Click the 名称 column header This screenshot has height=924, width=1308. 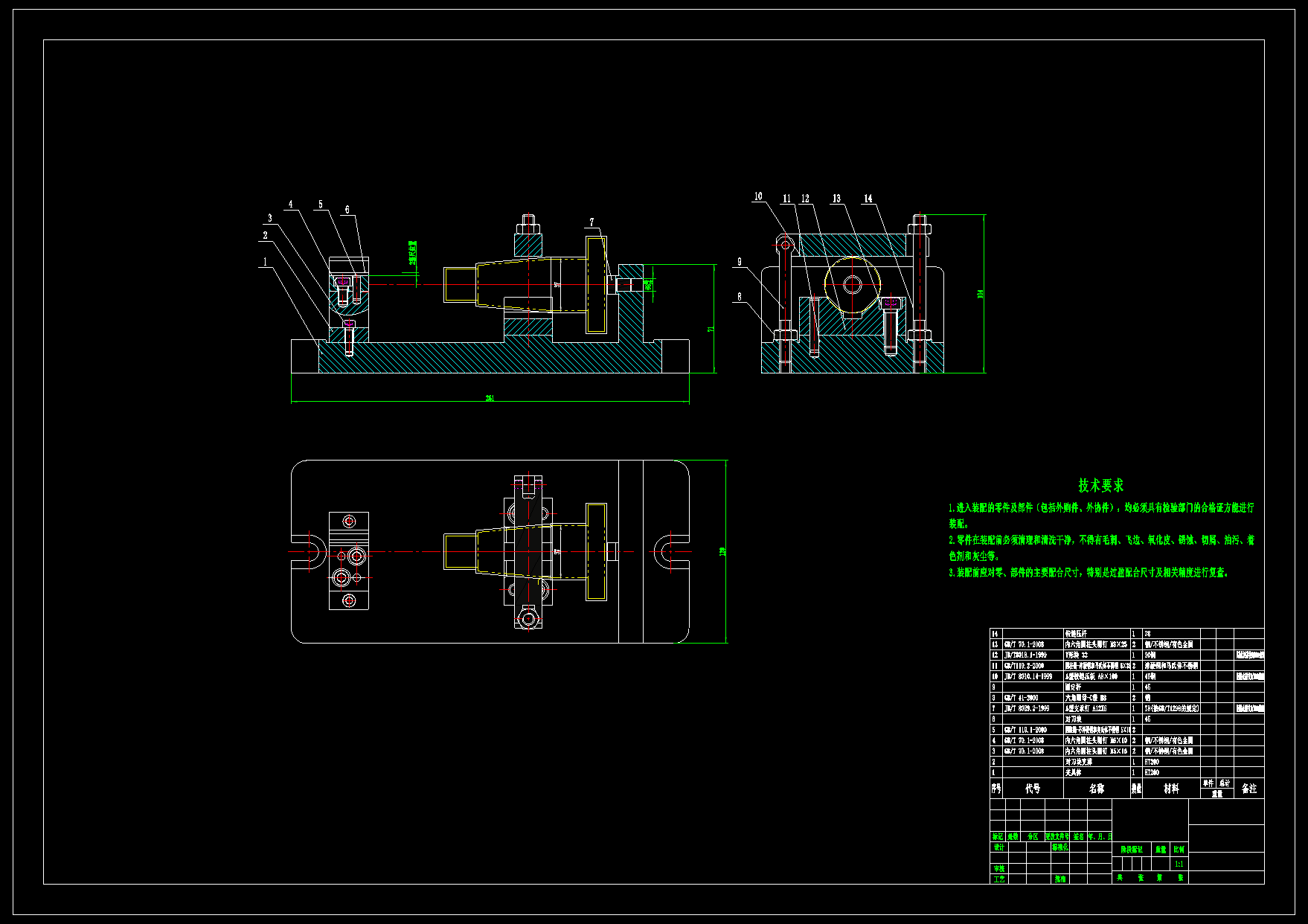[x=1097, y=789]
